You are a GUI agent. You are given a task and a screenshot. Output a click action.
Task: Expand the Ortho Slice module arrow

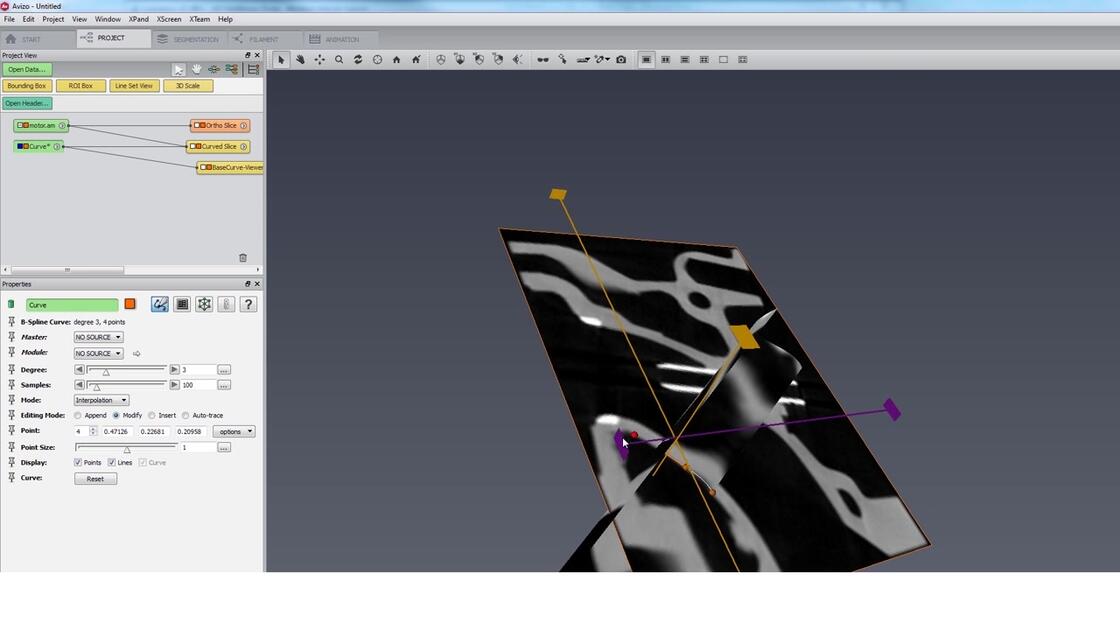point(244,126)
